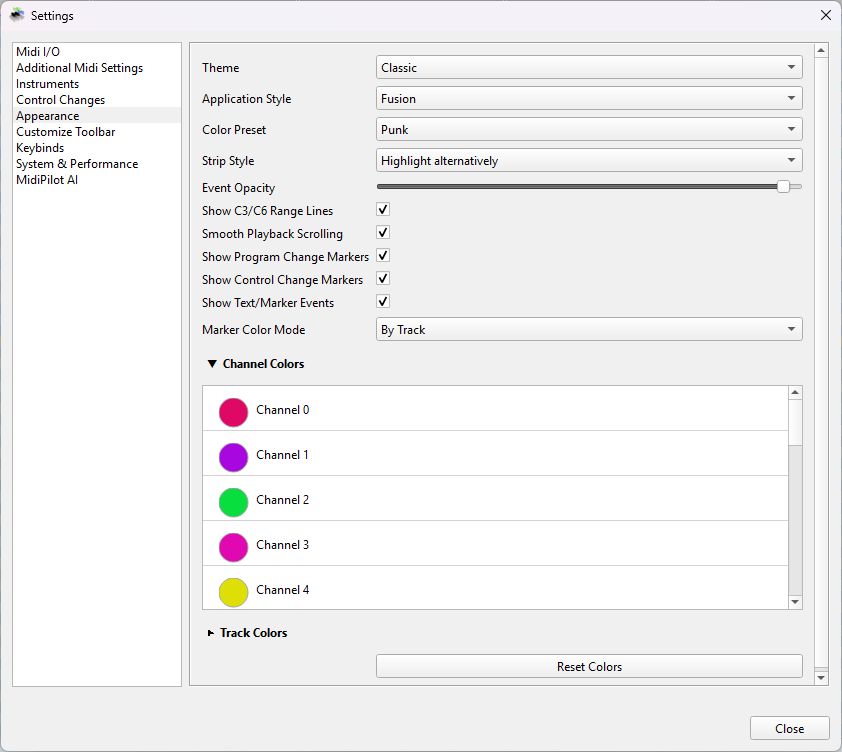The width and height of the screenshot is (842, 752).
Task: Click the Event Opacity slider handle
Action: (783, 187)
